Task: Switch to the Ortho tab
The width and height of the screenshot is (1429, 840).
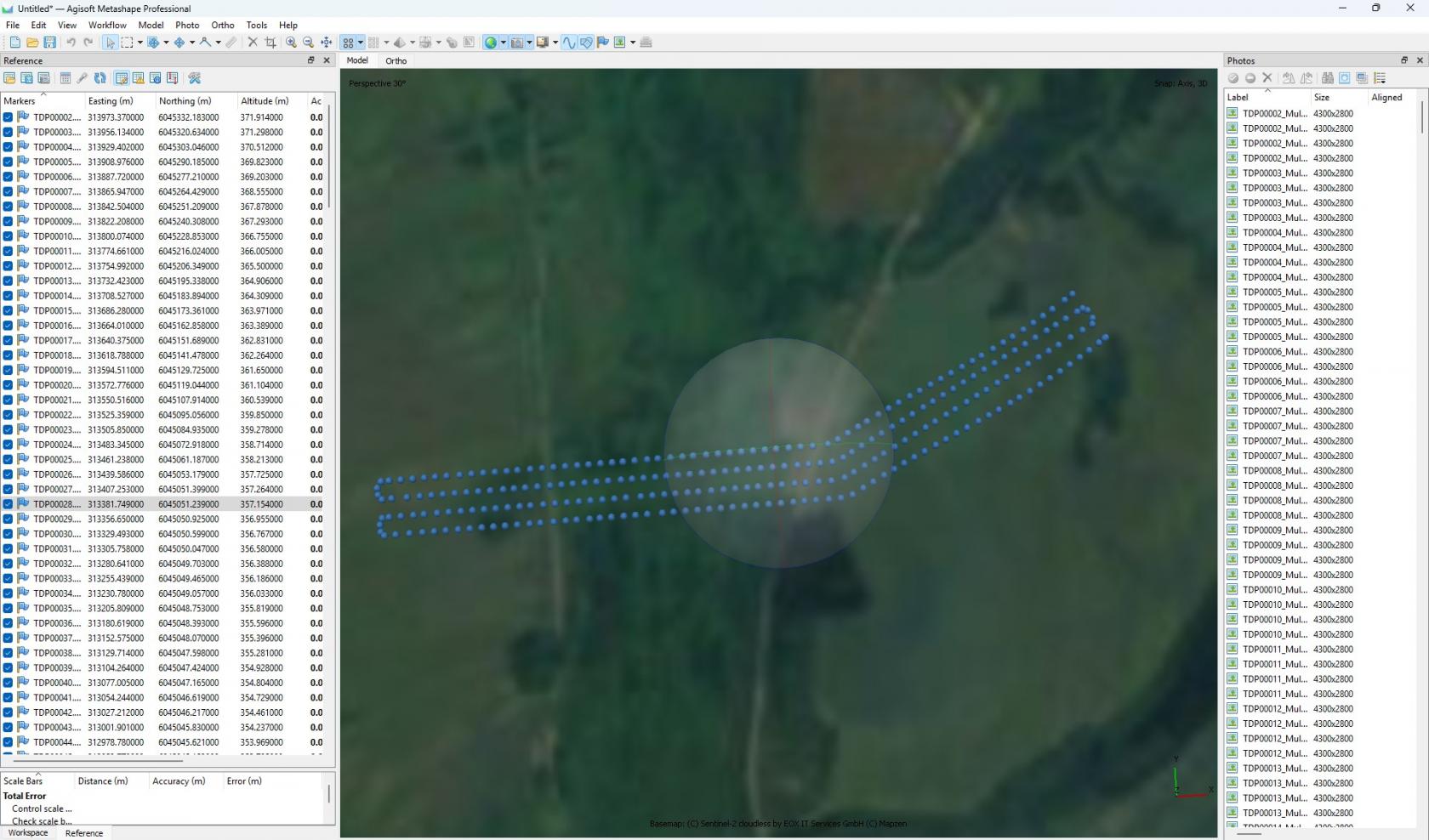Action: click(396, 60)
